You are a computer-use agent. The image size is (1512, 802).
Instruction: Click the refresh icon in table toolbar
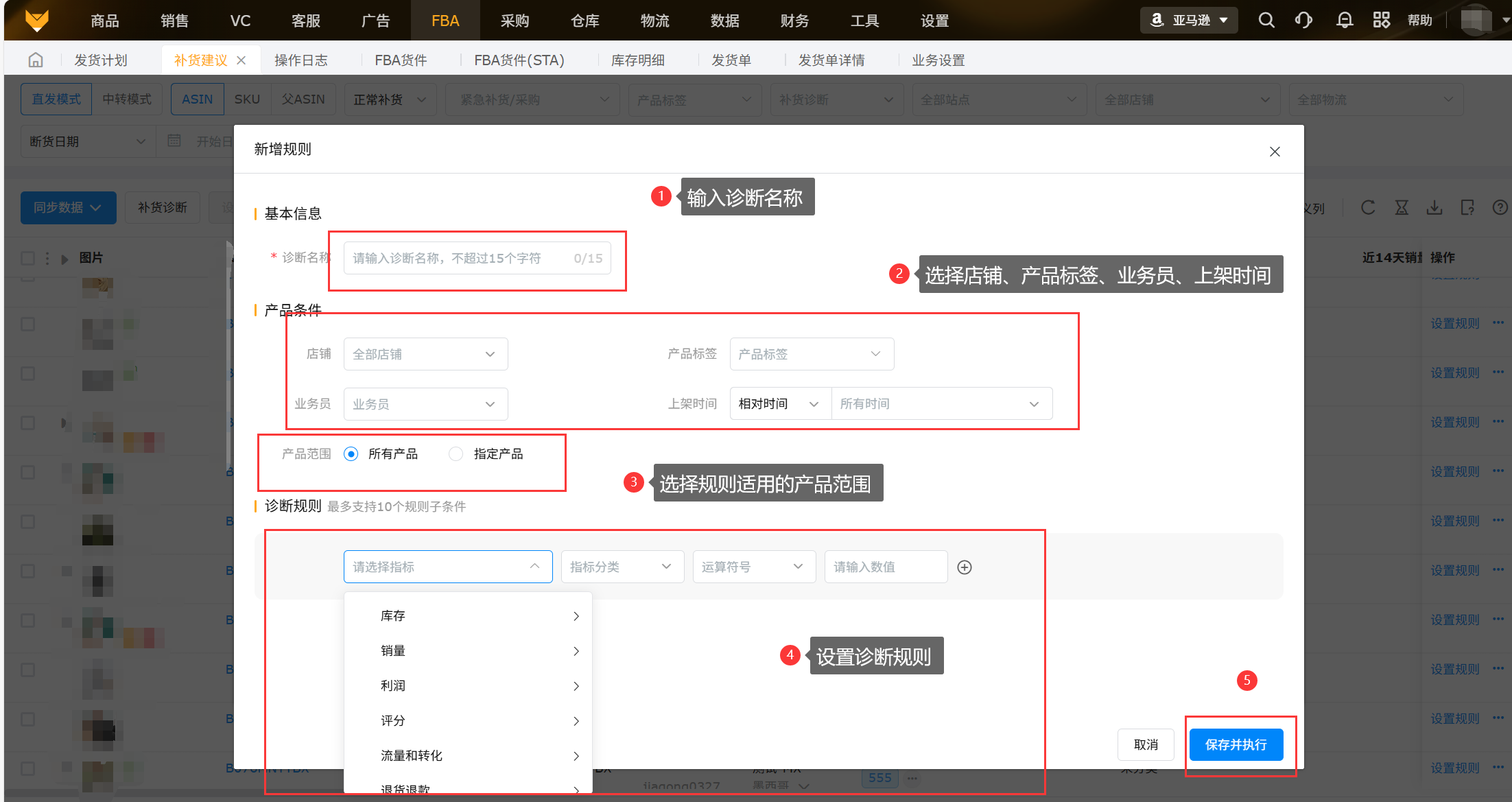click(1368, 207)
